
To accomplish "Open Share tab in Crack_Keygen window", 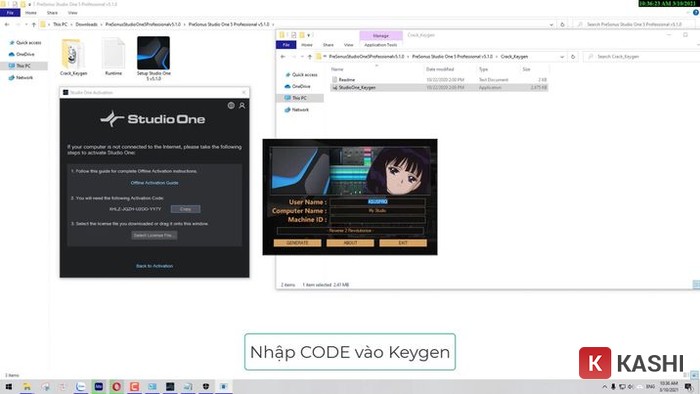I will coord(328,45).
